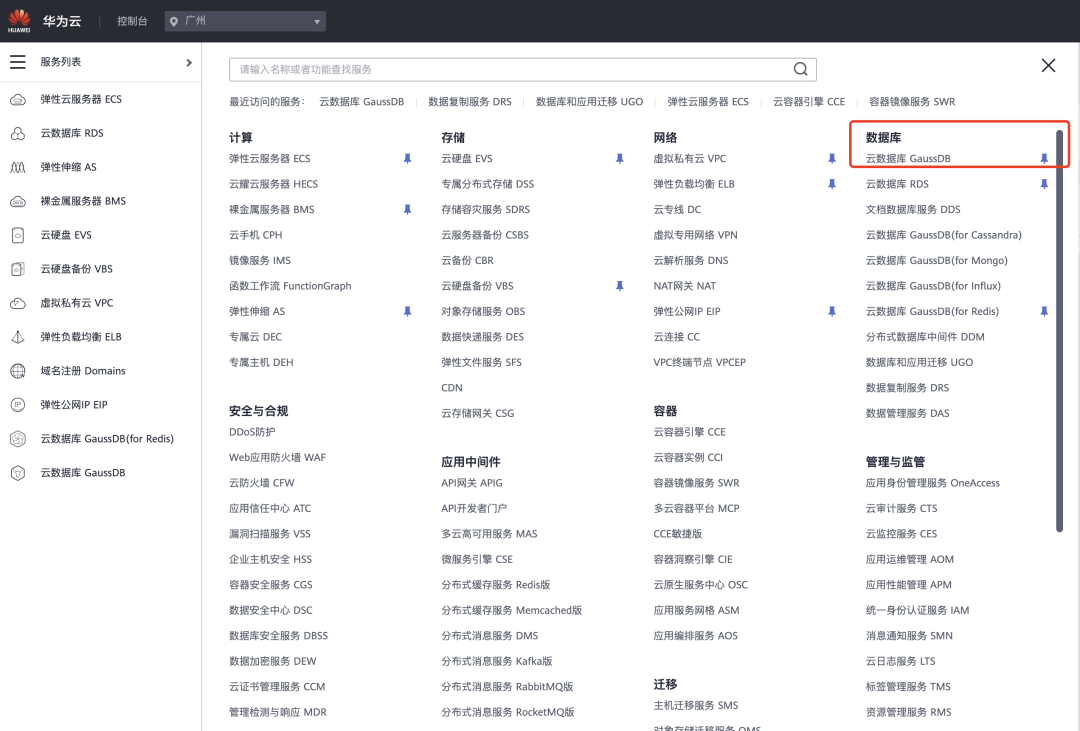Click the location pin icon beside 广州
The width and height of the screenshot is (1080, 731).
174,21
